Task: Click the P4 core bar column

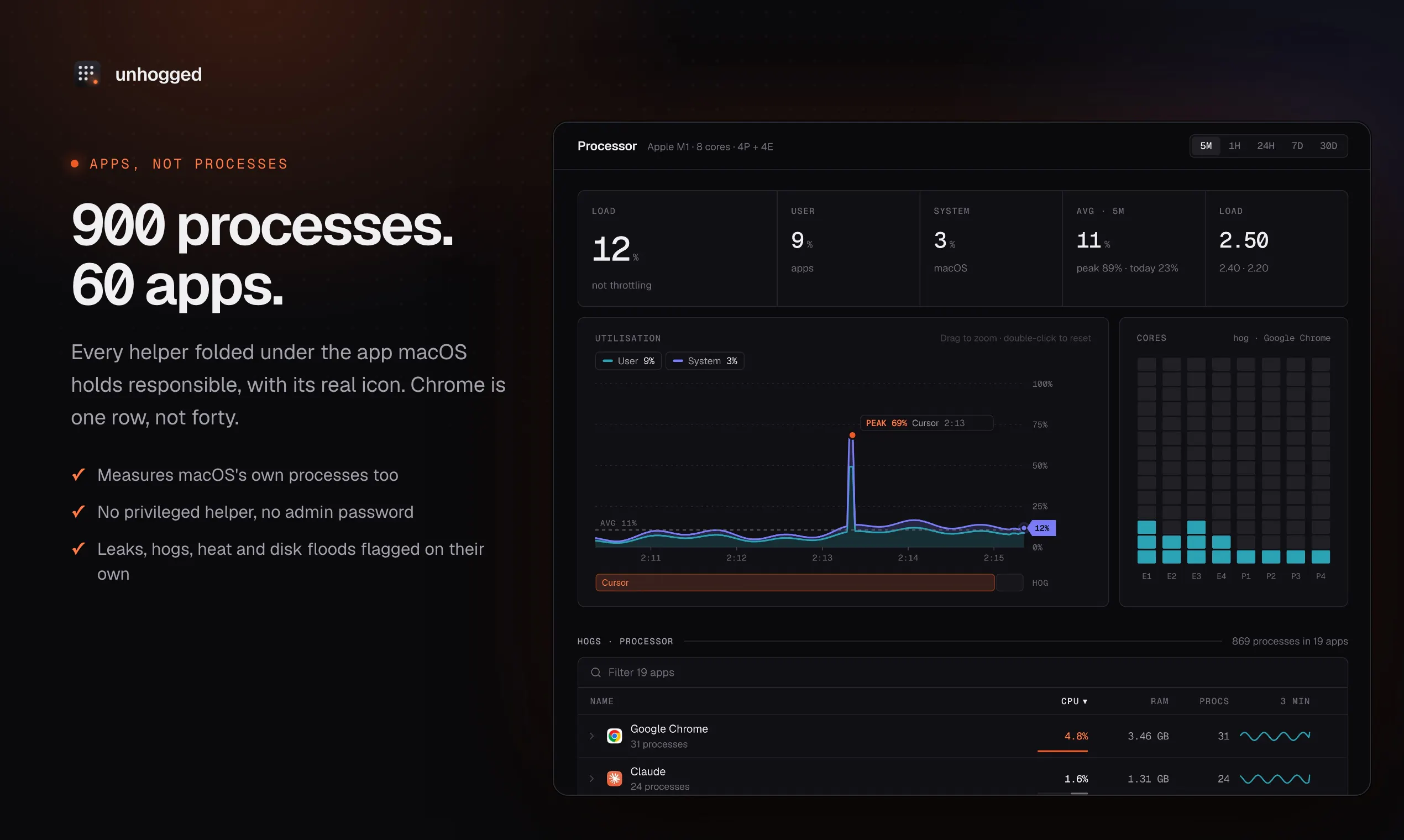Action: (x=1320, y=460)
